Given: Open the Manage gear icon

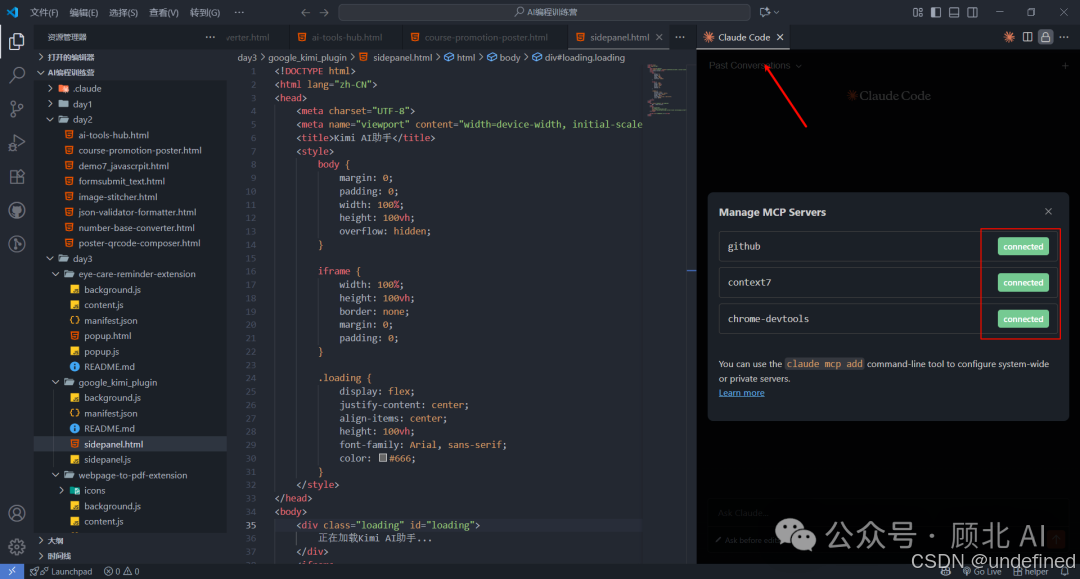Looking at the screenshot, I should (17, 547).
